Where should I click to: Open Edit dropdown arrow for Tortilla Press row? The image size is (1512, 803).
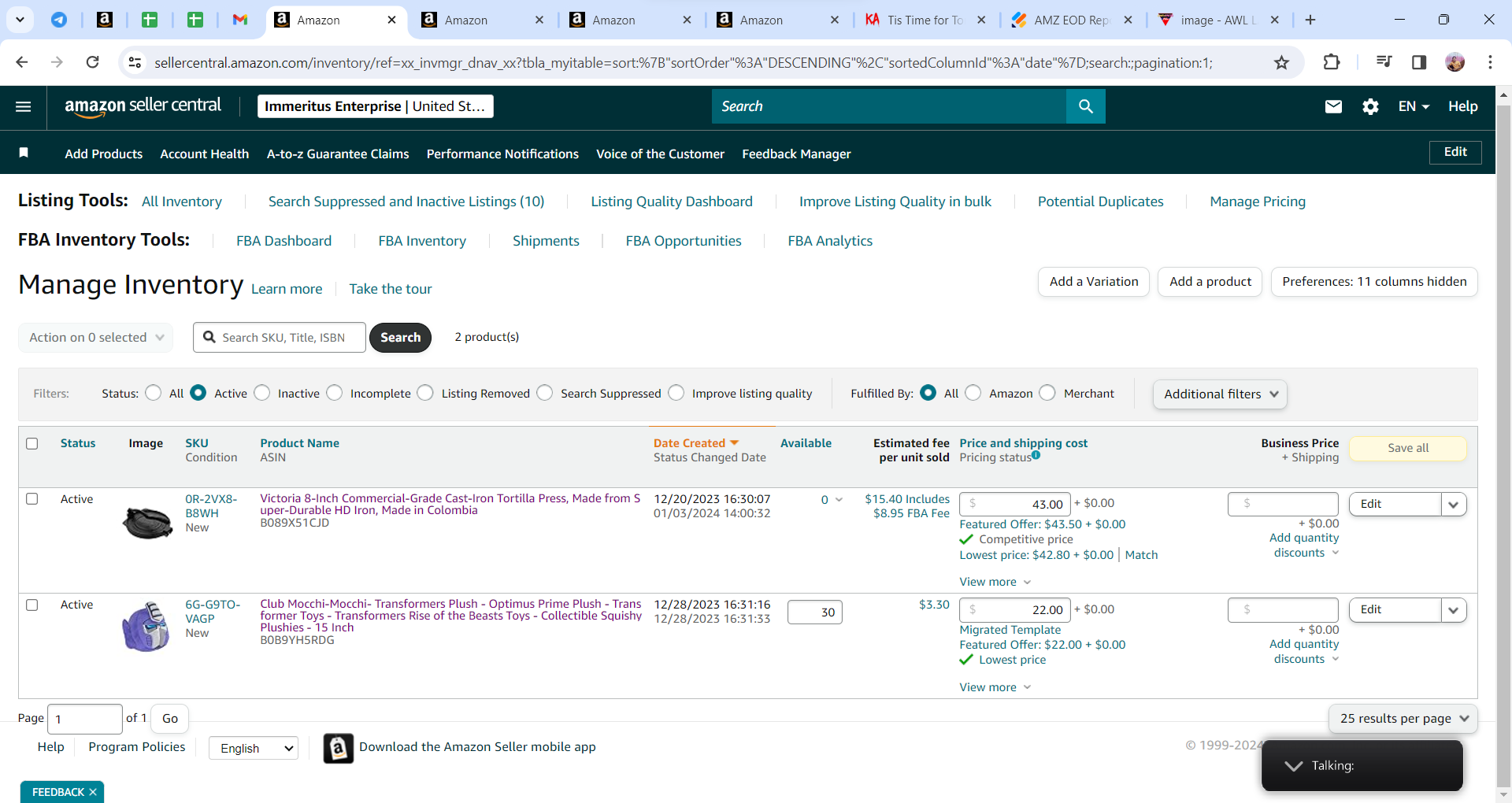pos(1454,504)
